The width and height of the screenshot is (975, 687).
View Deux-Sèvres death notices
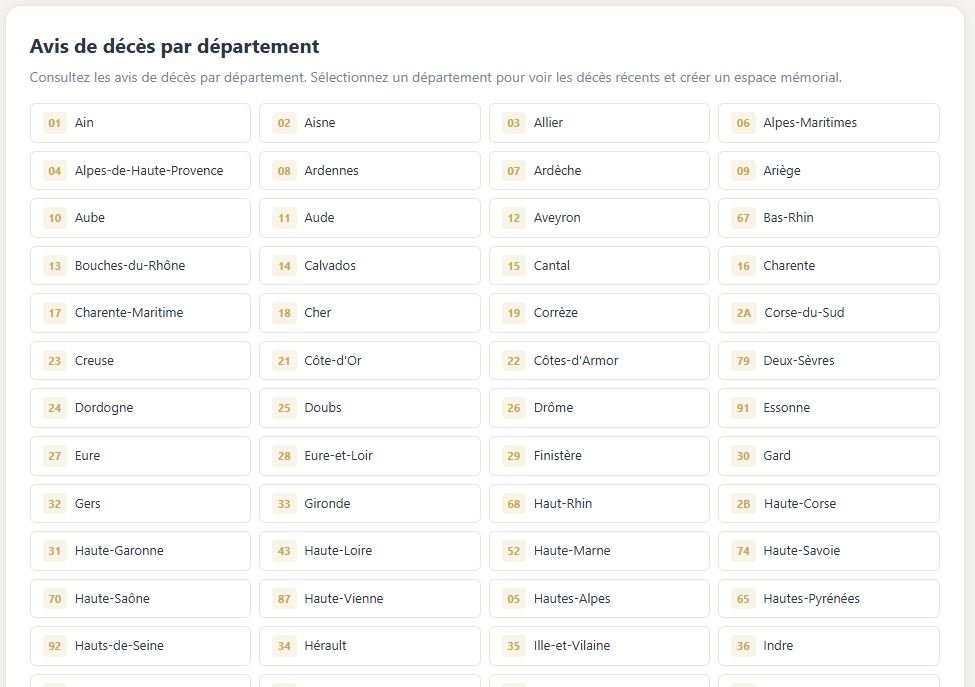[828, 360]
